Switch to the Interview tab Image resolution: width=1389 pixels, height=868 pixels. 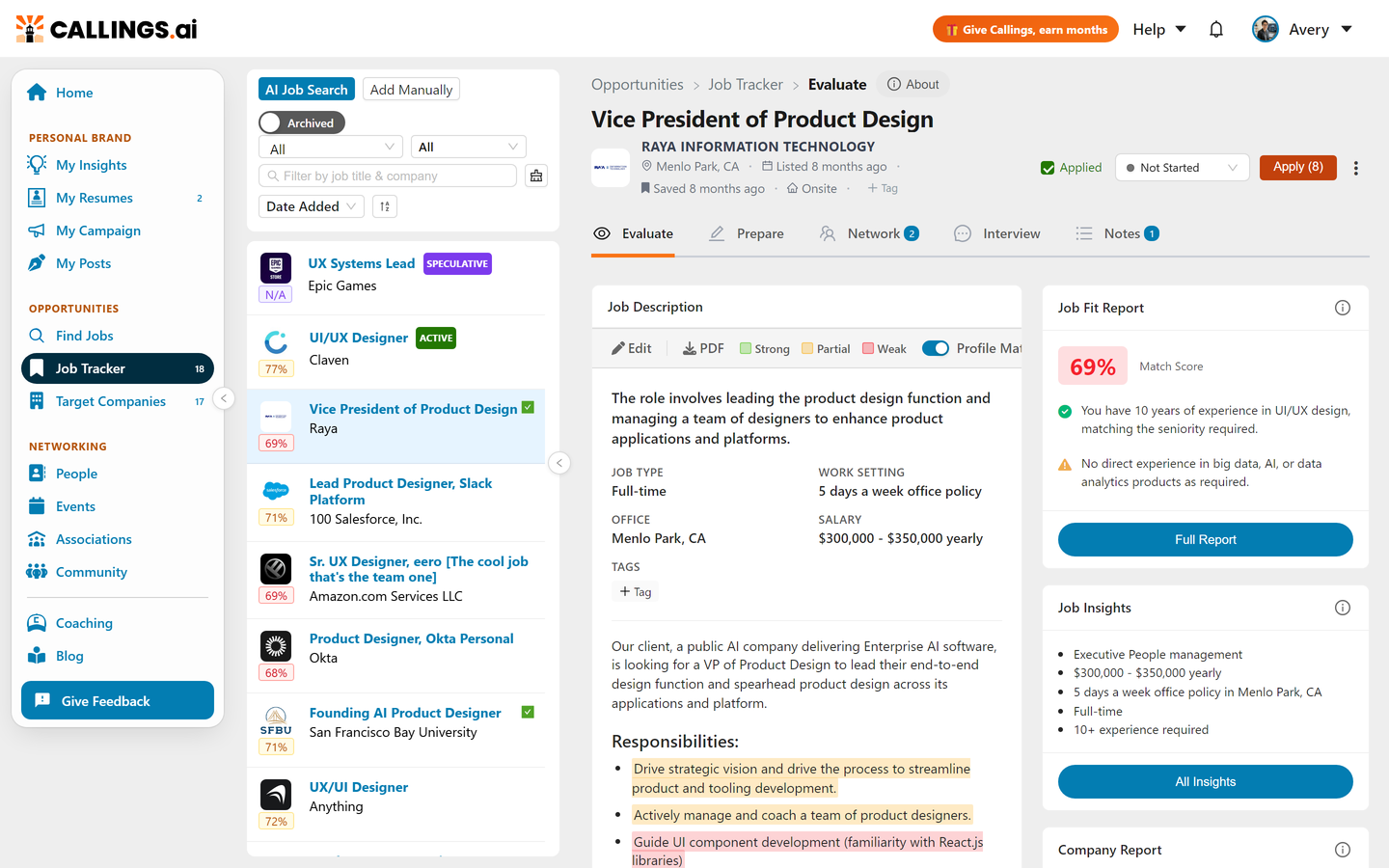pos(996,233)
